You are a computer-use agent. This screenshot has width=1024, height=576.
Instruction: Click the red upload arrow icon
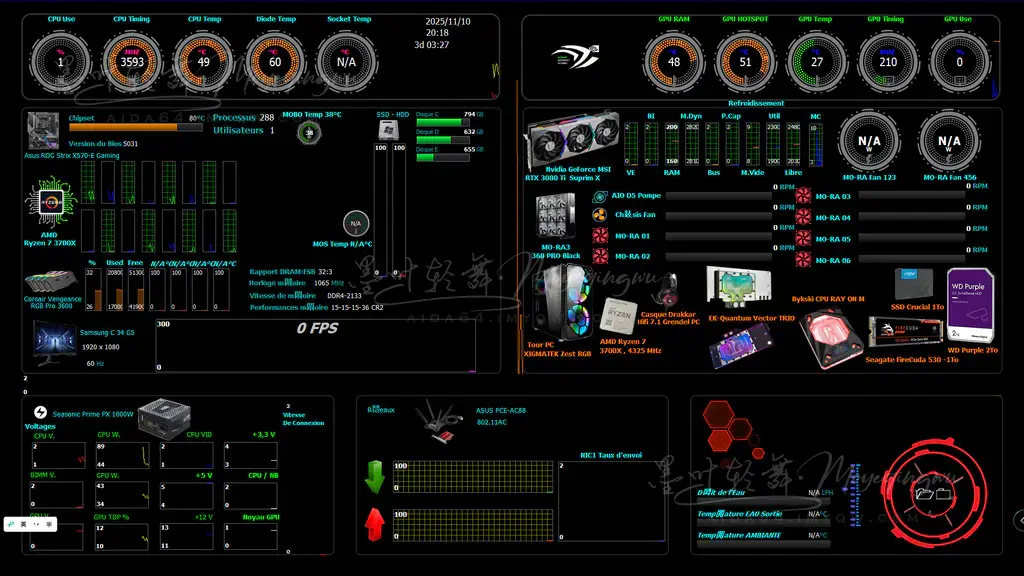point(374,523)
